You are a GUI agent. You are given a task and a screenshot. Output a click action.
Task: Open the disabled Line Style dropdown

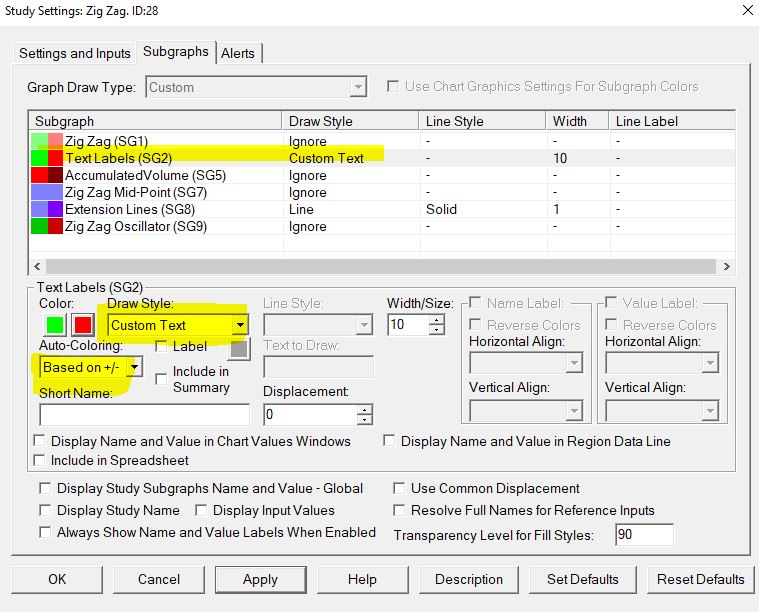pos(318,325)
